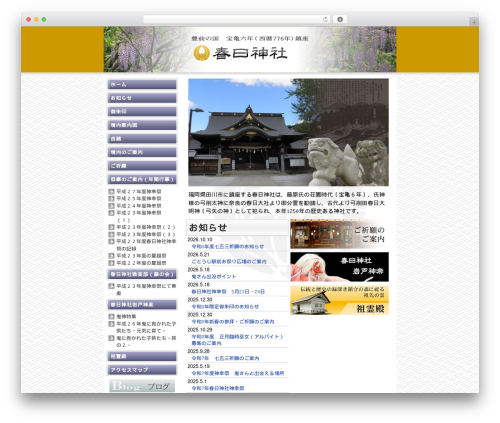
Task: Click arrow icon beside 平成２３年度神幸祭にて奉奏
Action: point(111,286)
